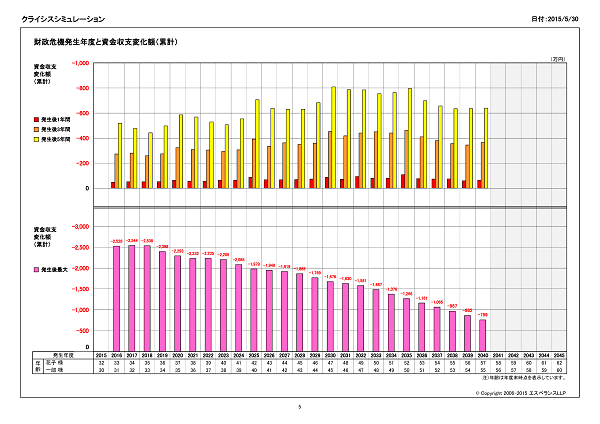This screenshot has width=600, height=424.
Task: Click the pink 発生後最大 legend swatch
Action: [x=36, y=269]
